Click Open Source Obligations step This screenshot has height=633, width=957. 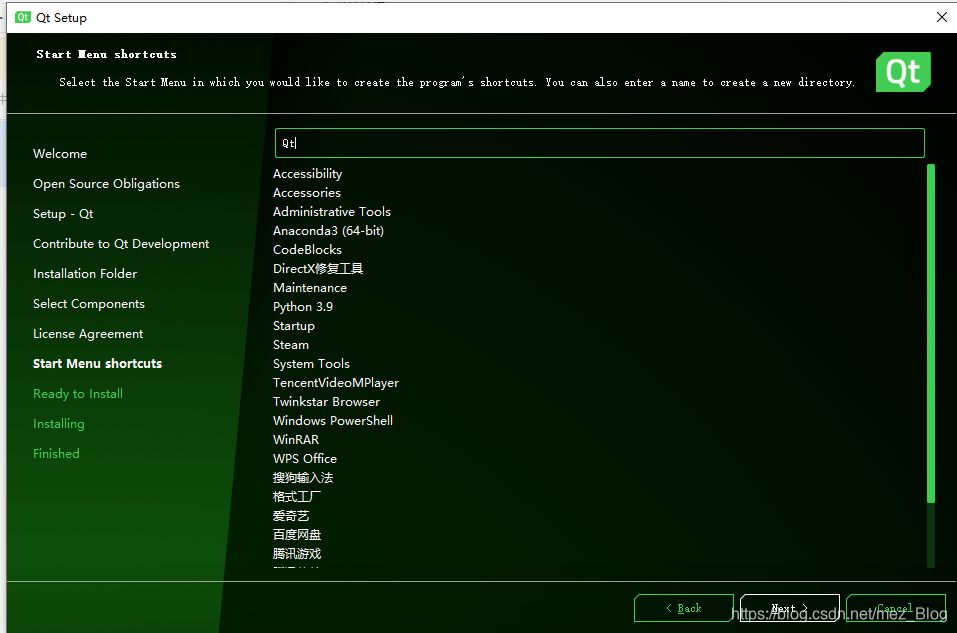[106, 184]
